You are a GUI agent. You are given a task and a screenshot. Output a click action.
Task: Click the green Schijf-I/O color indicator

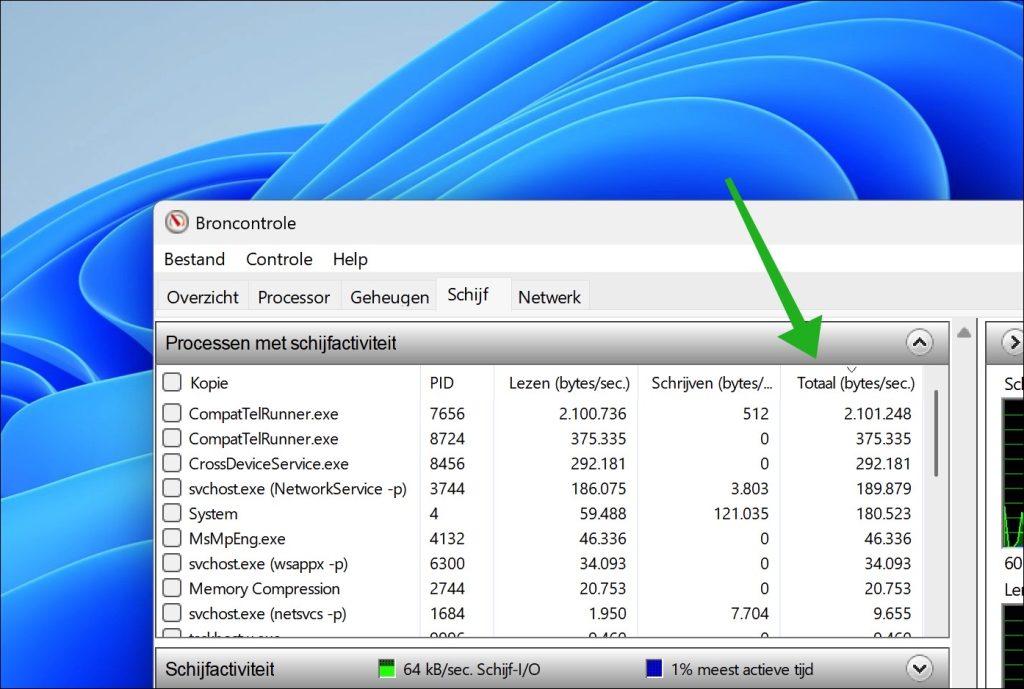(387, 668)
